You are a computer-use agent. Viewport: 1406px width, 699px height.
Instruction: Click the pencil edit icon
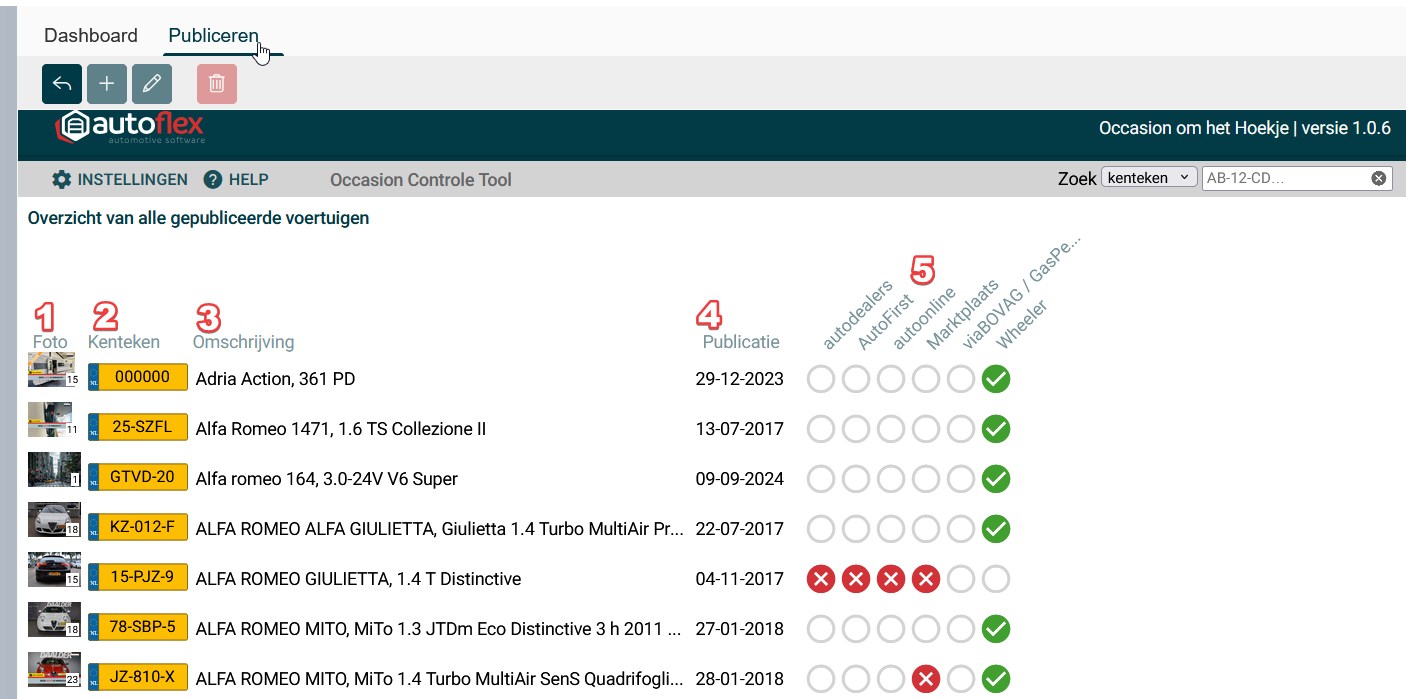[152, 85]
